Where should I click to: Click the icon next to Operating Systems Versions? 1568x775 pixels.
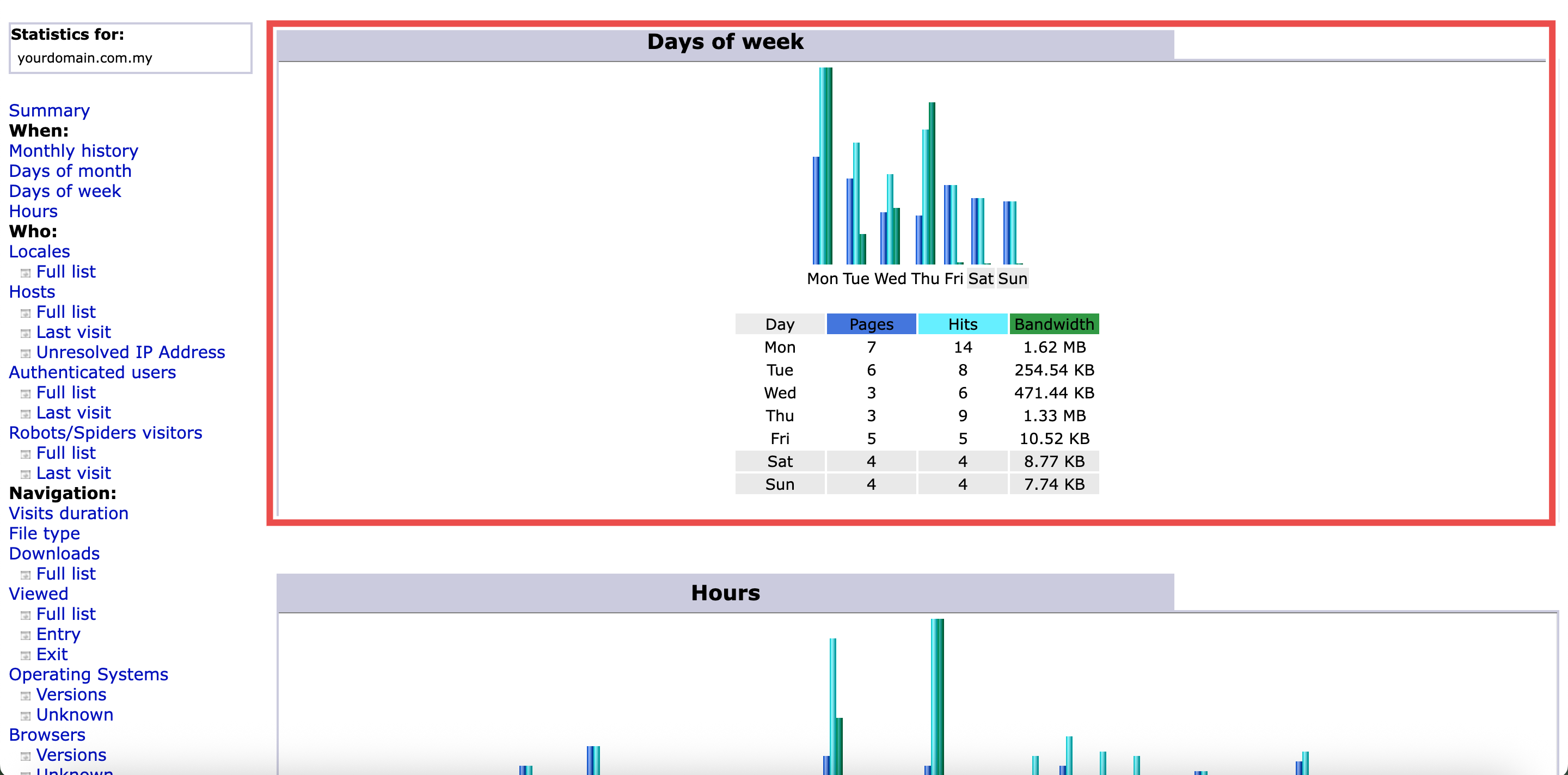[25, 696]
